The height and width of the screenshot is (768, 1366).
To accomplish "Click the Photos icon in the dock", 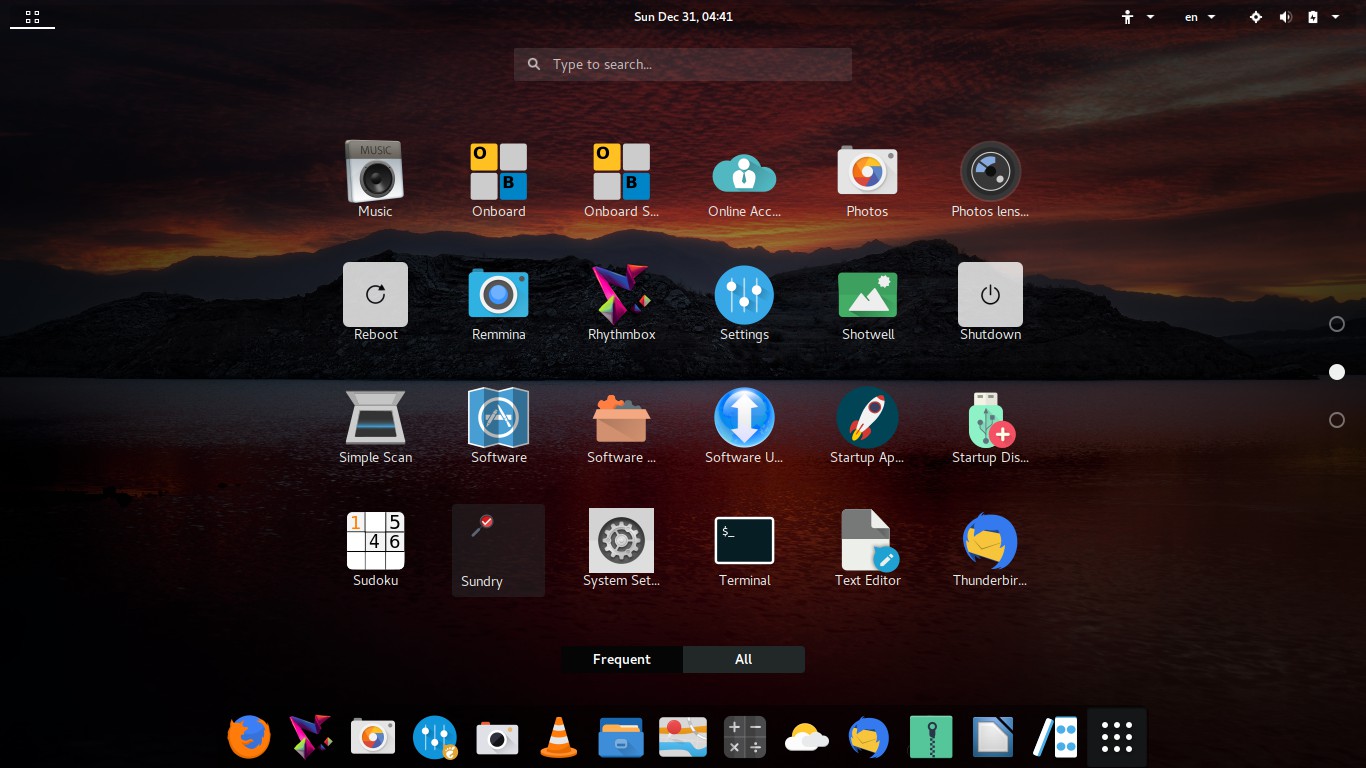I will point(373,738).
